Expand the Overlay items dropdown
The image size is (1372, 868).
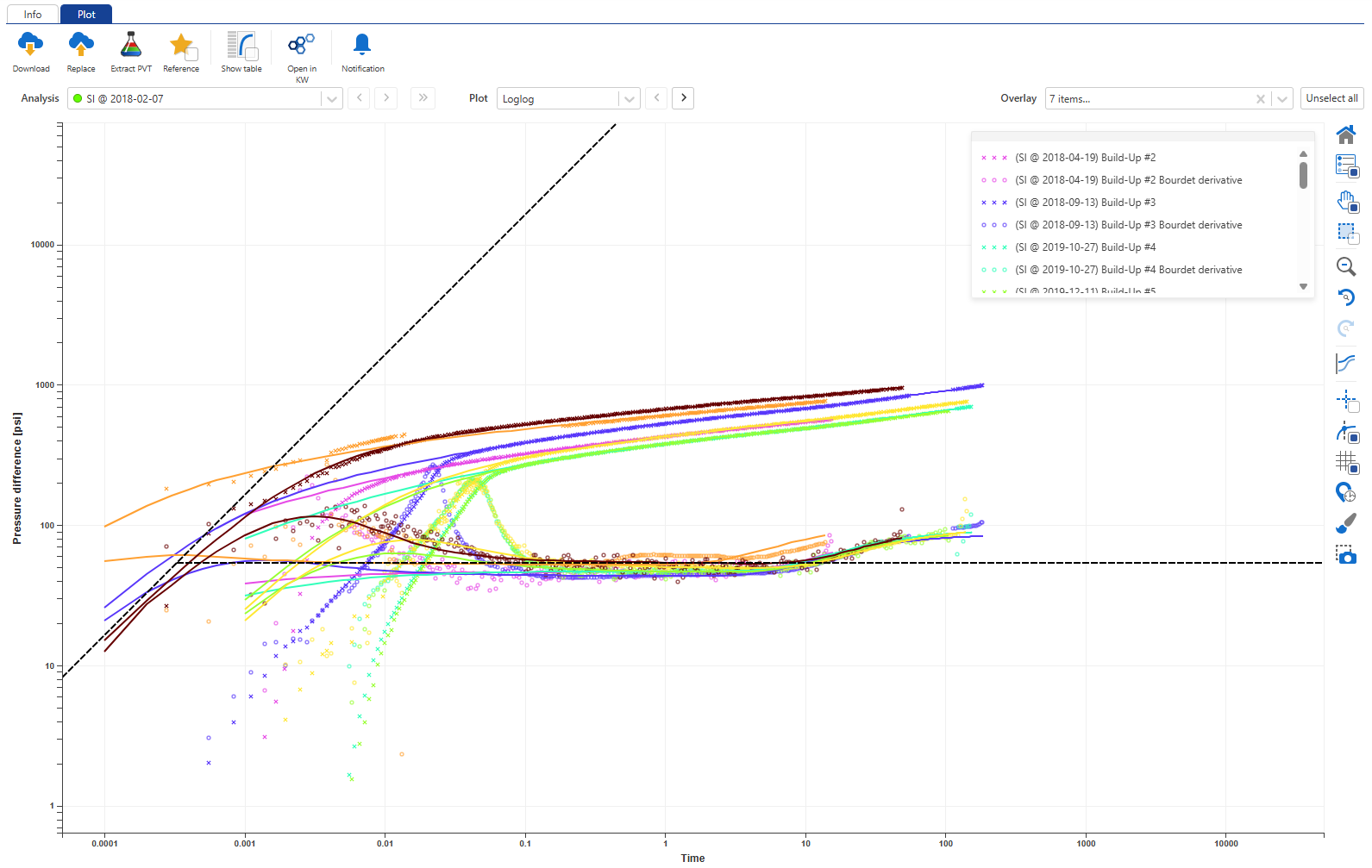tap(1282, 99)
